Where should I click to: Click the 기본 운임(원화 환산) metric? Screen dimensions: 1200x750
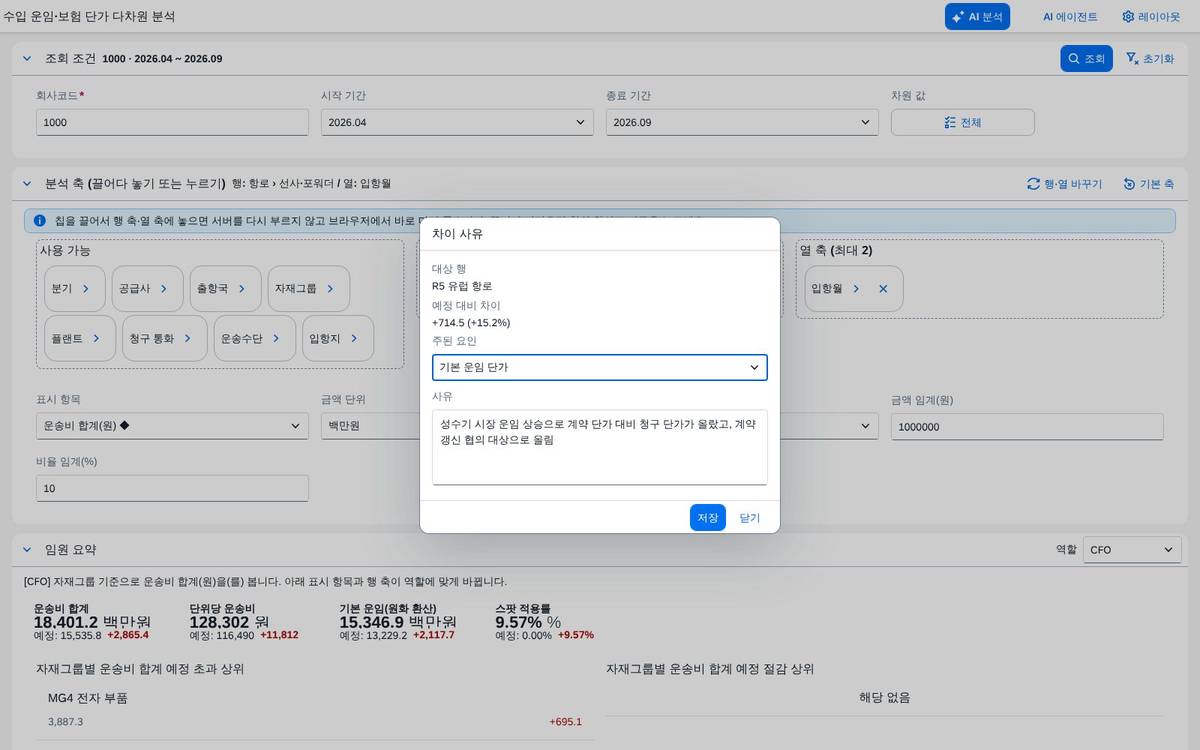[399, 622]
